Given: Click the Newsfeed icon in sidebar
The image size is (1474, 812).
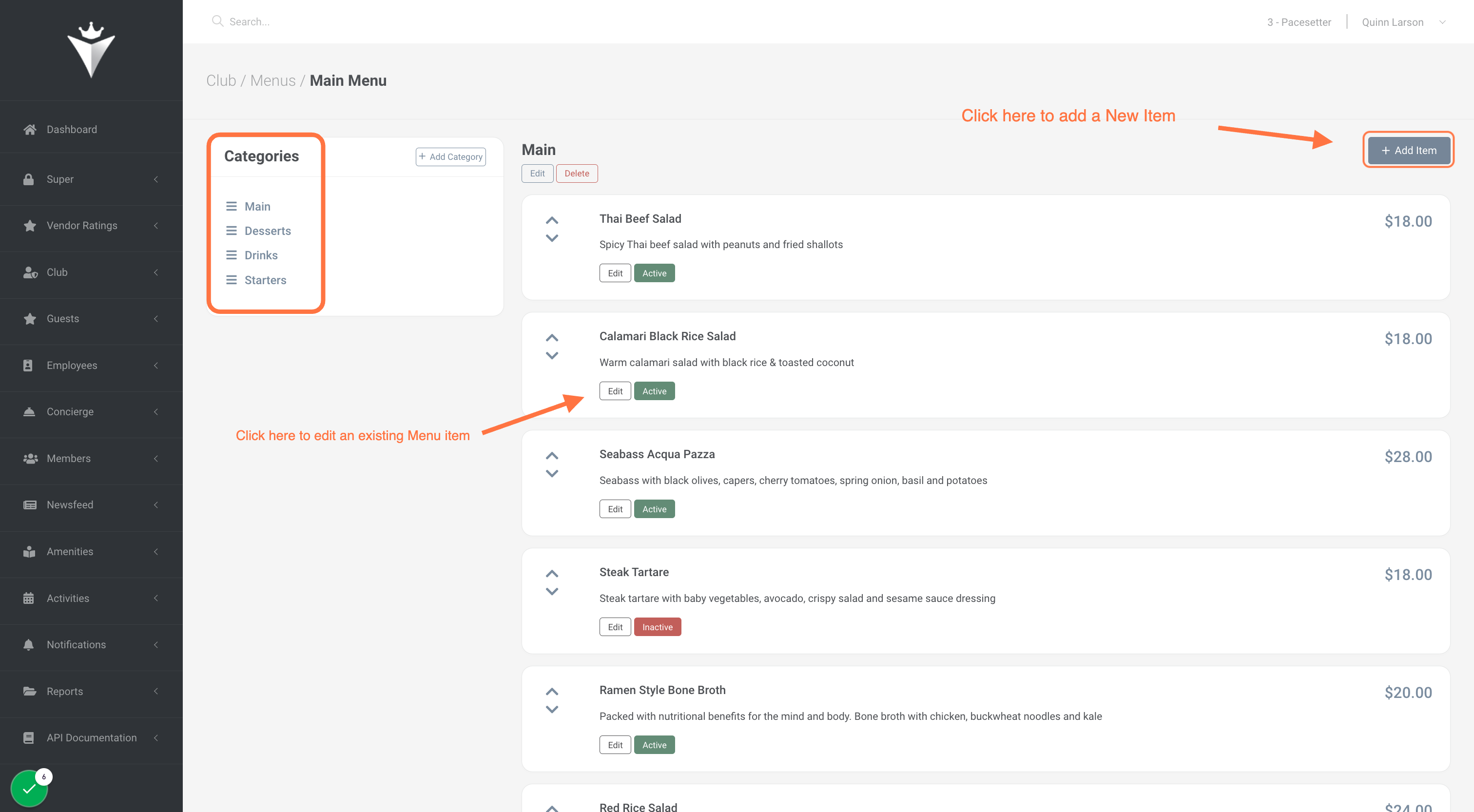Looking at the screenshot, I should (30, 505).
